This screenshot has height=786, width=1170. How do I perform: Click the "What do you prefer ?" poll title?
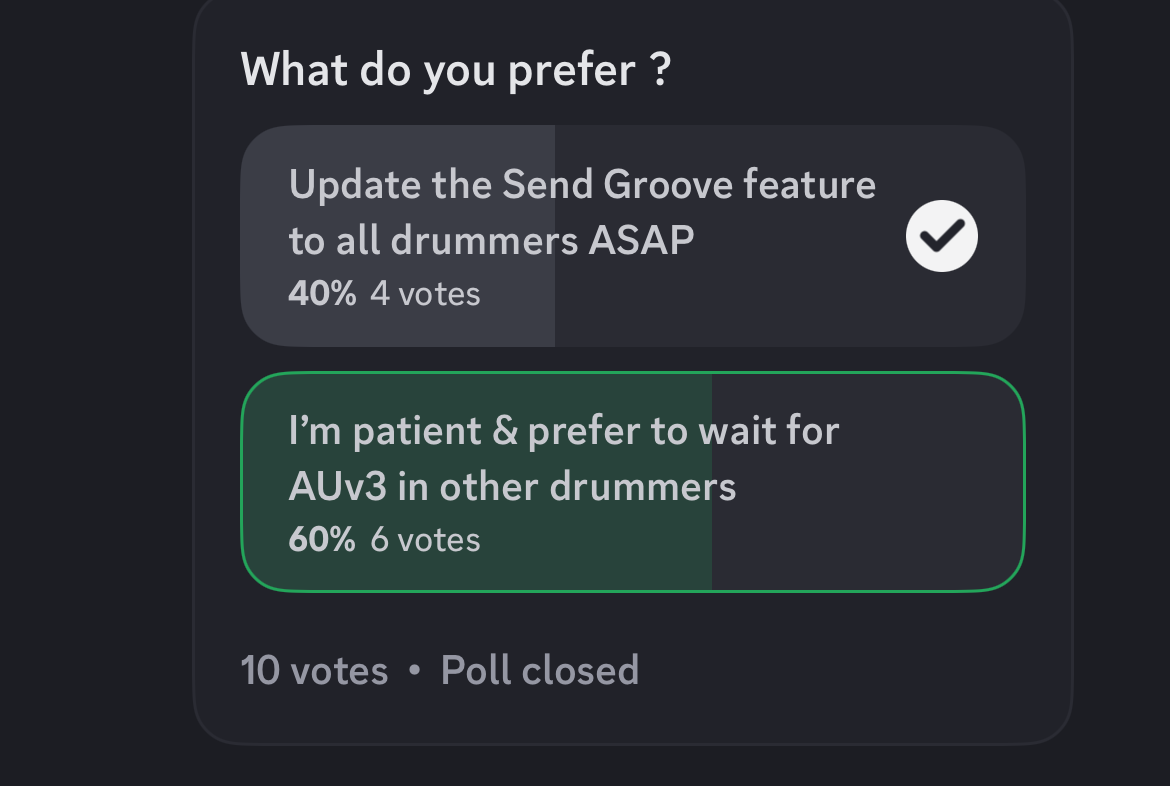click(456, 71)
